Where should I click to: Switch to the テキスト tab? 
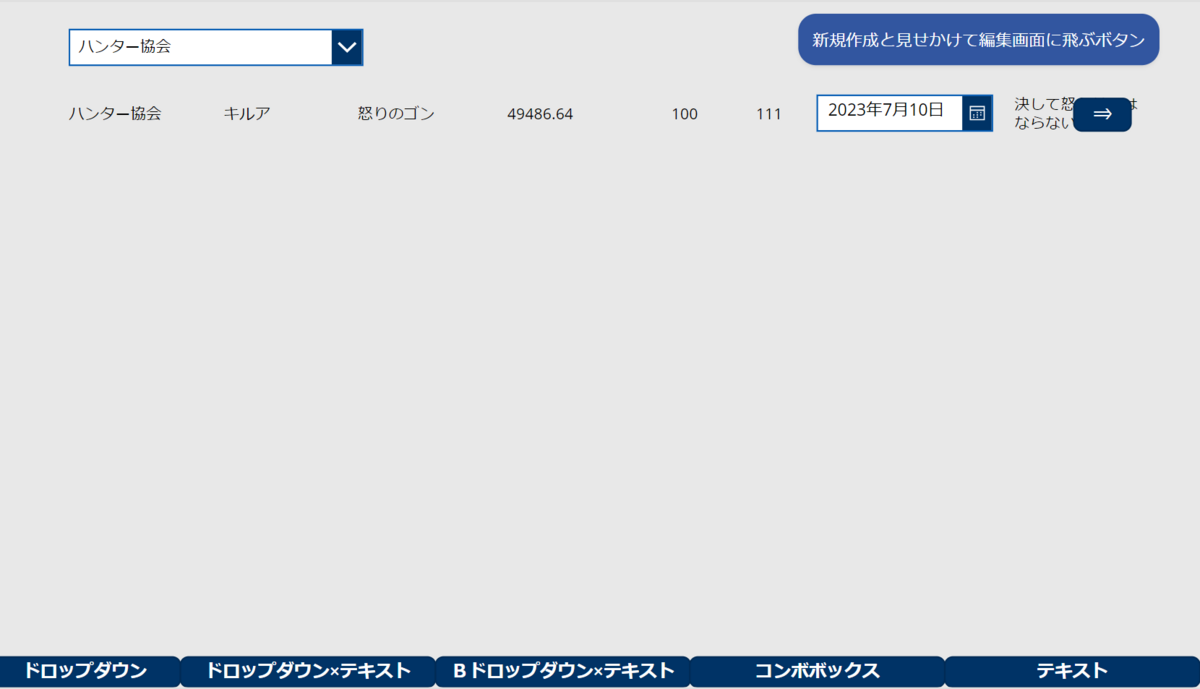1072,671
